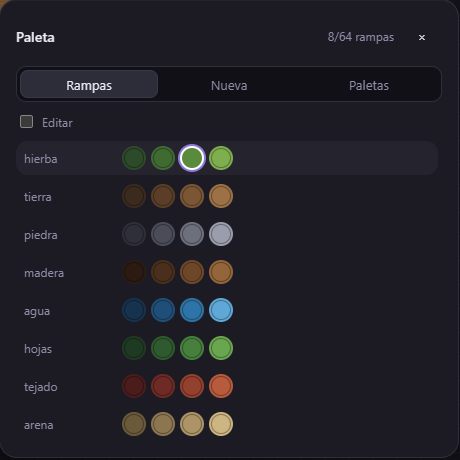Select second swatch in agua ramp
Screen dimensions: 460x460
pos(163,310)
